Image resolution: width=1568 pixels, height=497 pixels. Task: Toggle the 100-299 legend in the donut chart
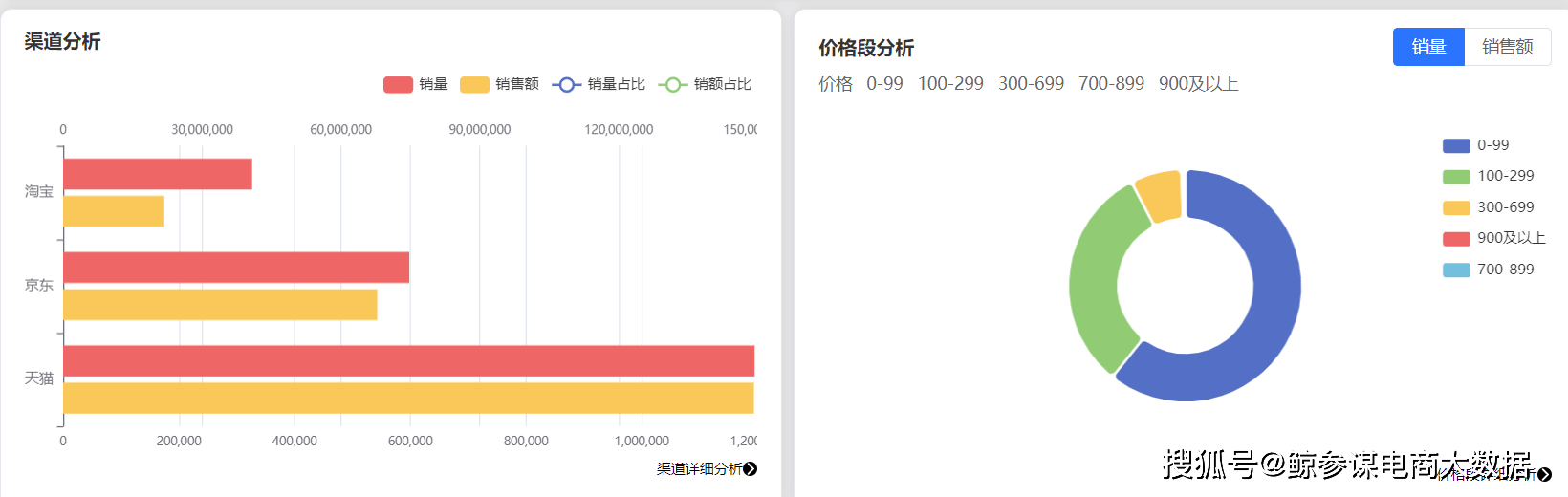[x=1488, y=176]
